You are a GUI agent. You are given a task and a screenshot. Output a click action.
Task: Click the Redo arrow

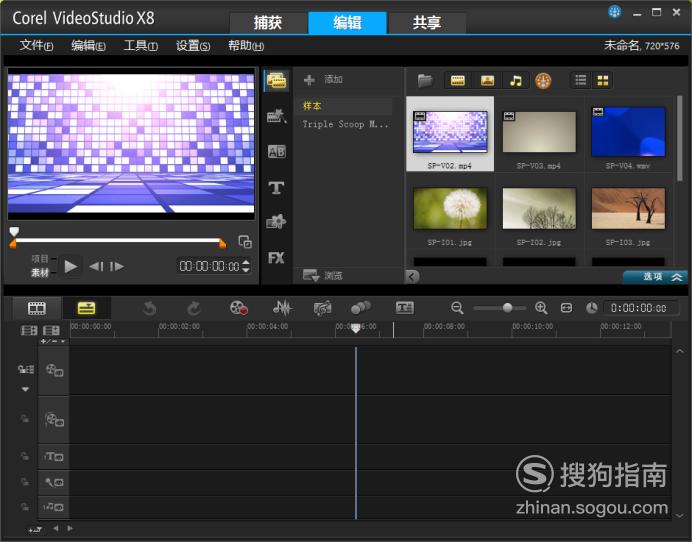tap(194, 308)
